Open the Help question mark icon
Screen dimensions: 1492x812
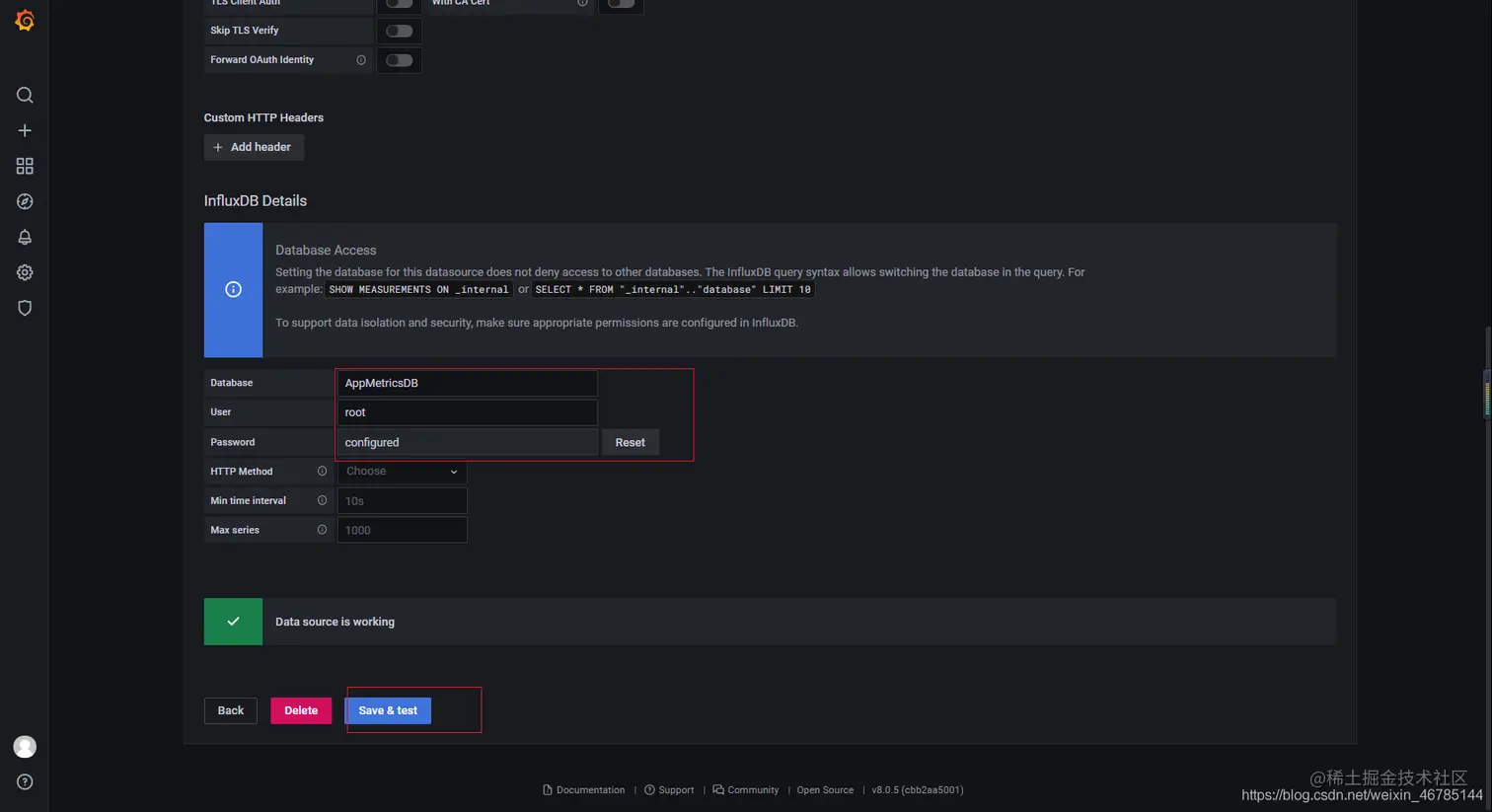(x=25, y=782)
